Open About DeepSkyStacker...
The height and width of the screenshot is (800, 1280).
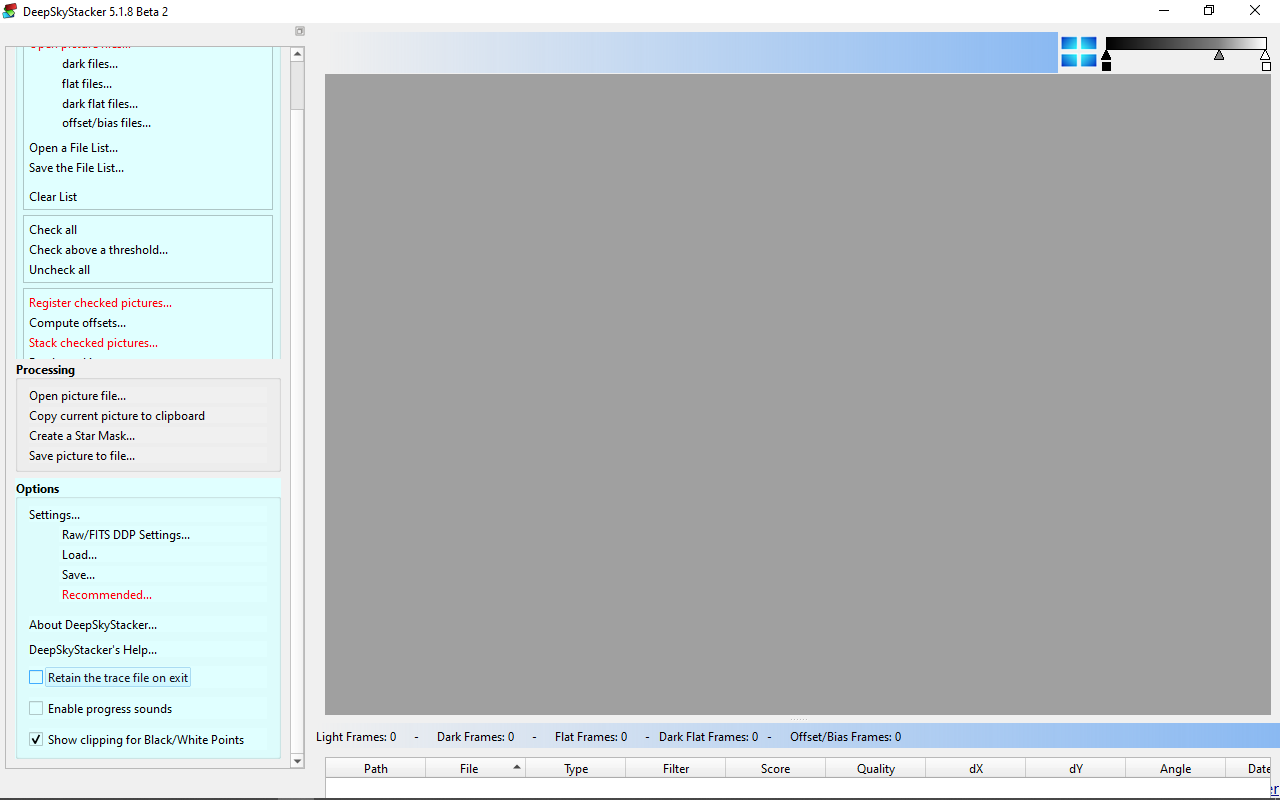point(93,625)
